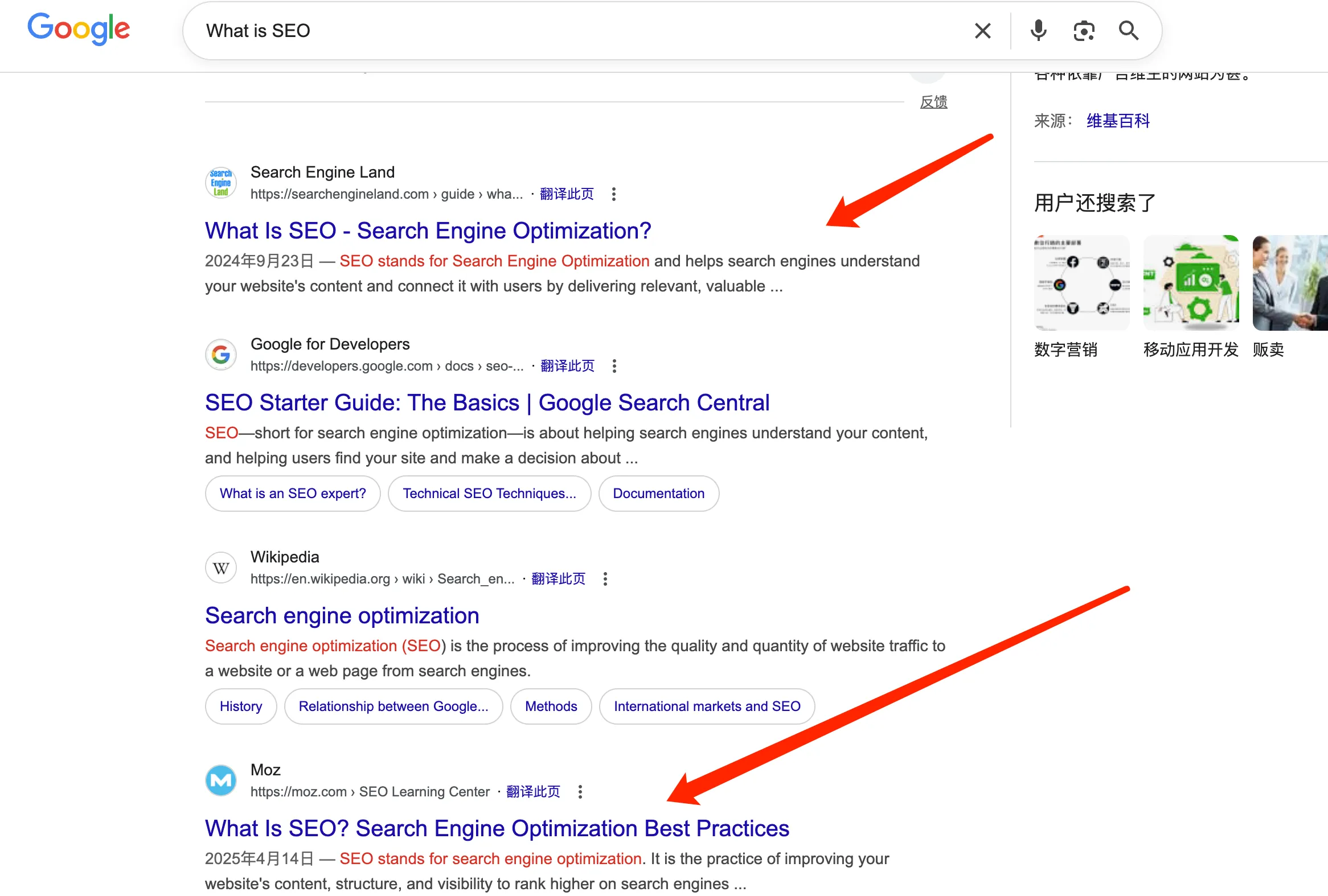Click the Wikipedia W favicon
Image resolution: width=1328 pixels, height=896 pixels.
tap(220, 568)
